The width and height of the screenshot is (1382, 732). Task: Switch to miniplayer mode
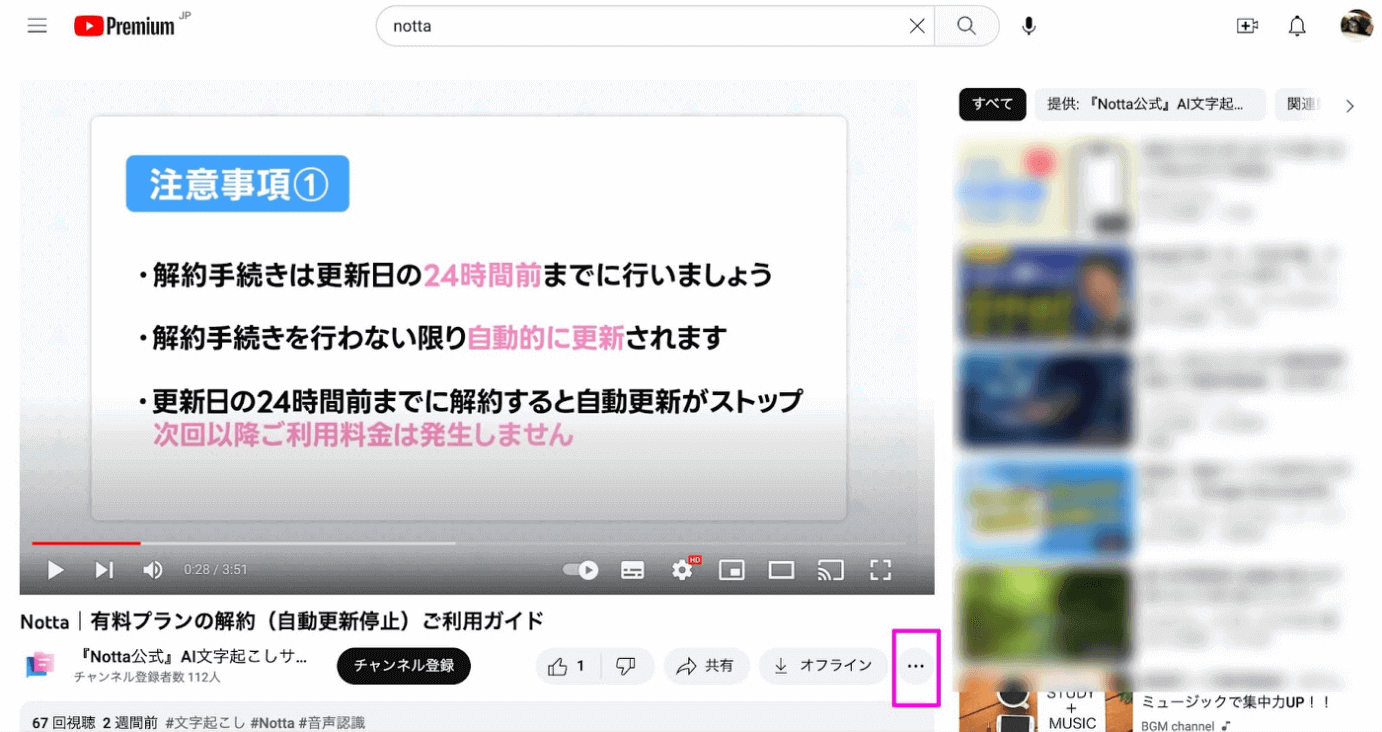click(732, 570)
